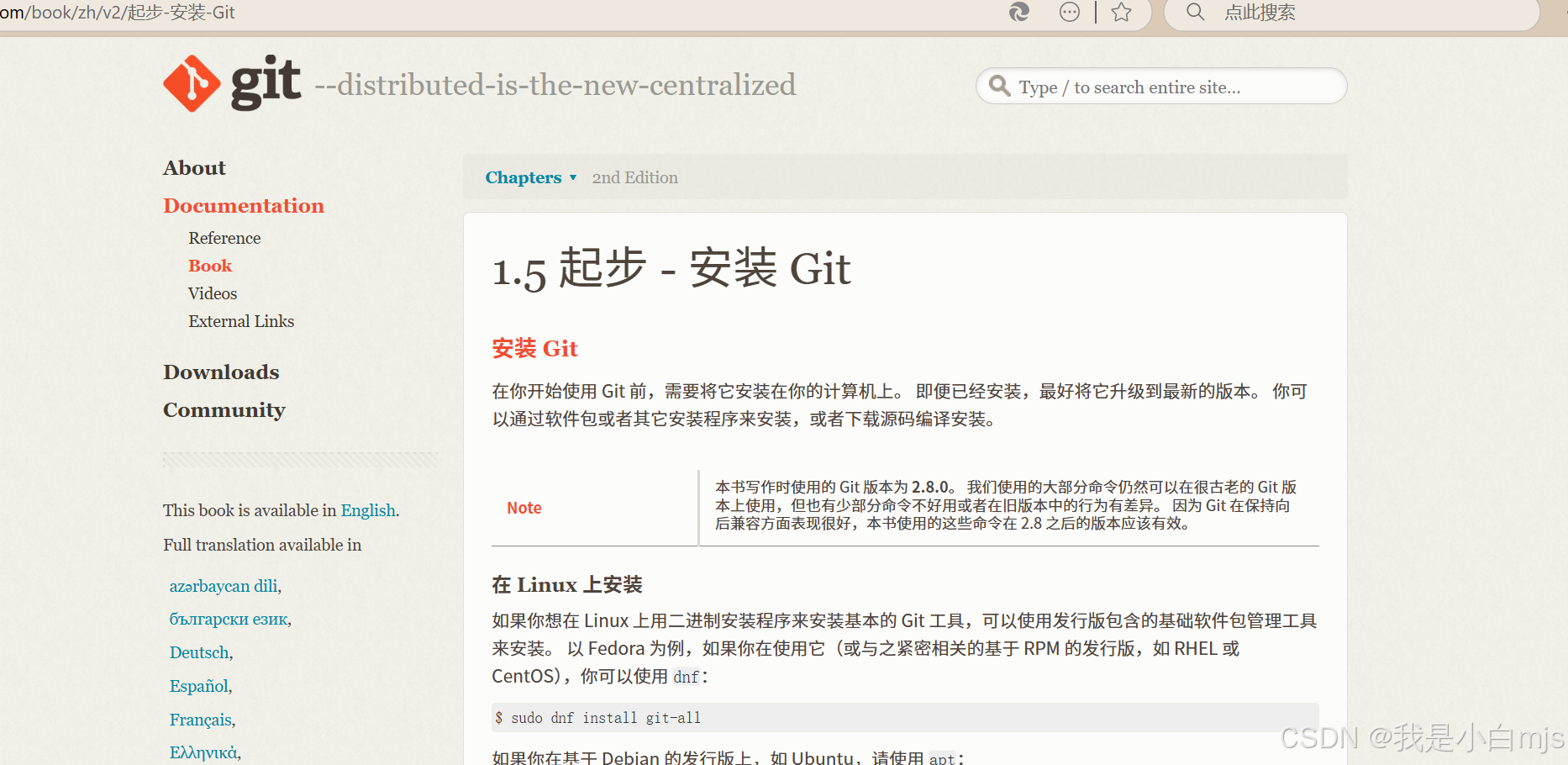Open the Videos page
This screenshot has height=765, width=1568.
coord(213,293)
